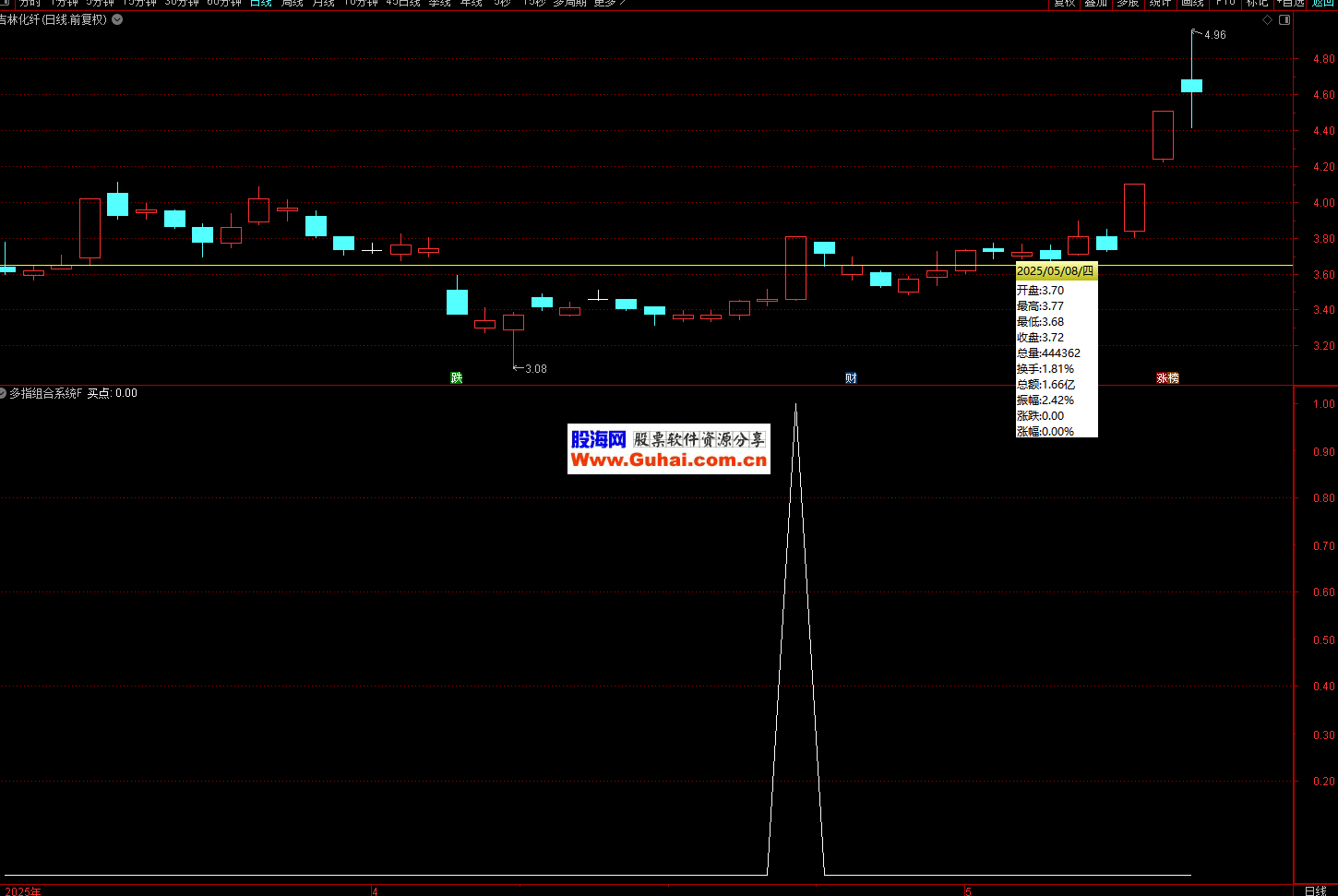This screenshot has height=896, width=1338.
Task: Click the 2025/05/08/四 date header in tooltip
Action: point(1056,271)
